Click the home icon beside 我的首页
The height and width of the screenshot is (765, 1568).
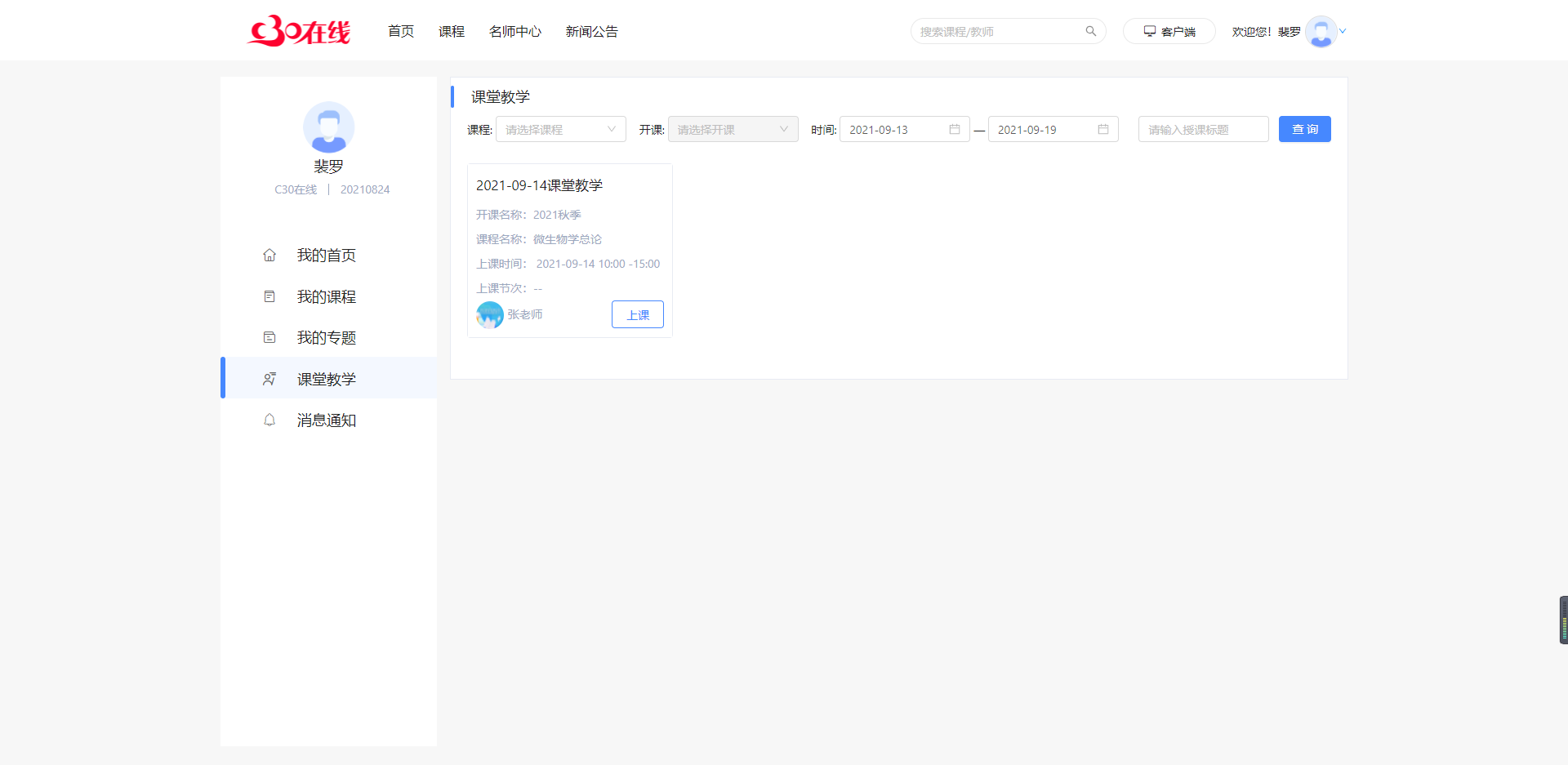pyautogui.click(x=269, y=255)
